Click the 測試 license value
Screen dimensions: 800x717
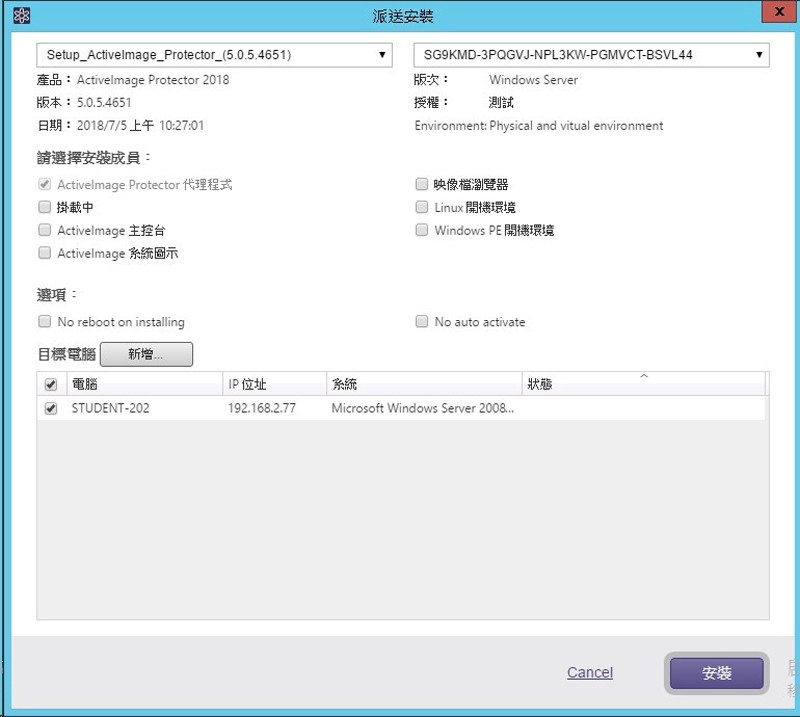pyautogui.click(x=501, y=103)
